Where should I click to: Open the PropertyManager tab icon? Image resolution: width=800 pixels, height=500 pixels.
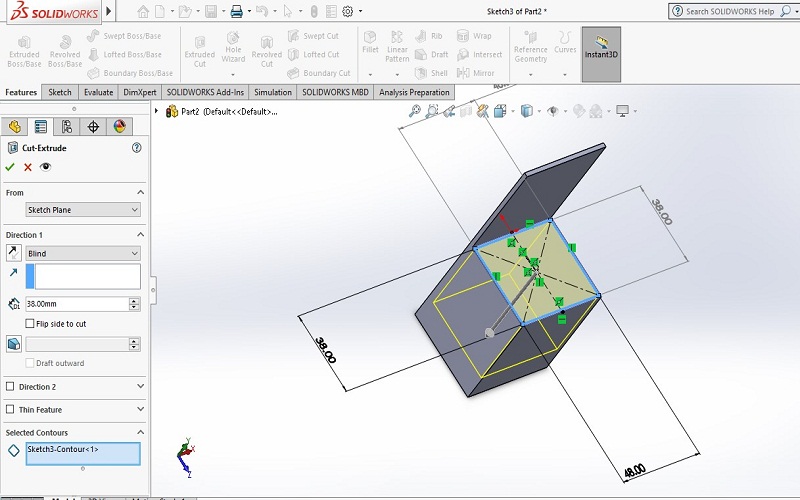coord(40,127)
